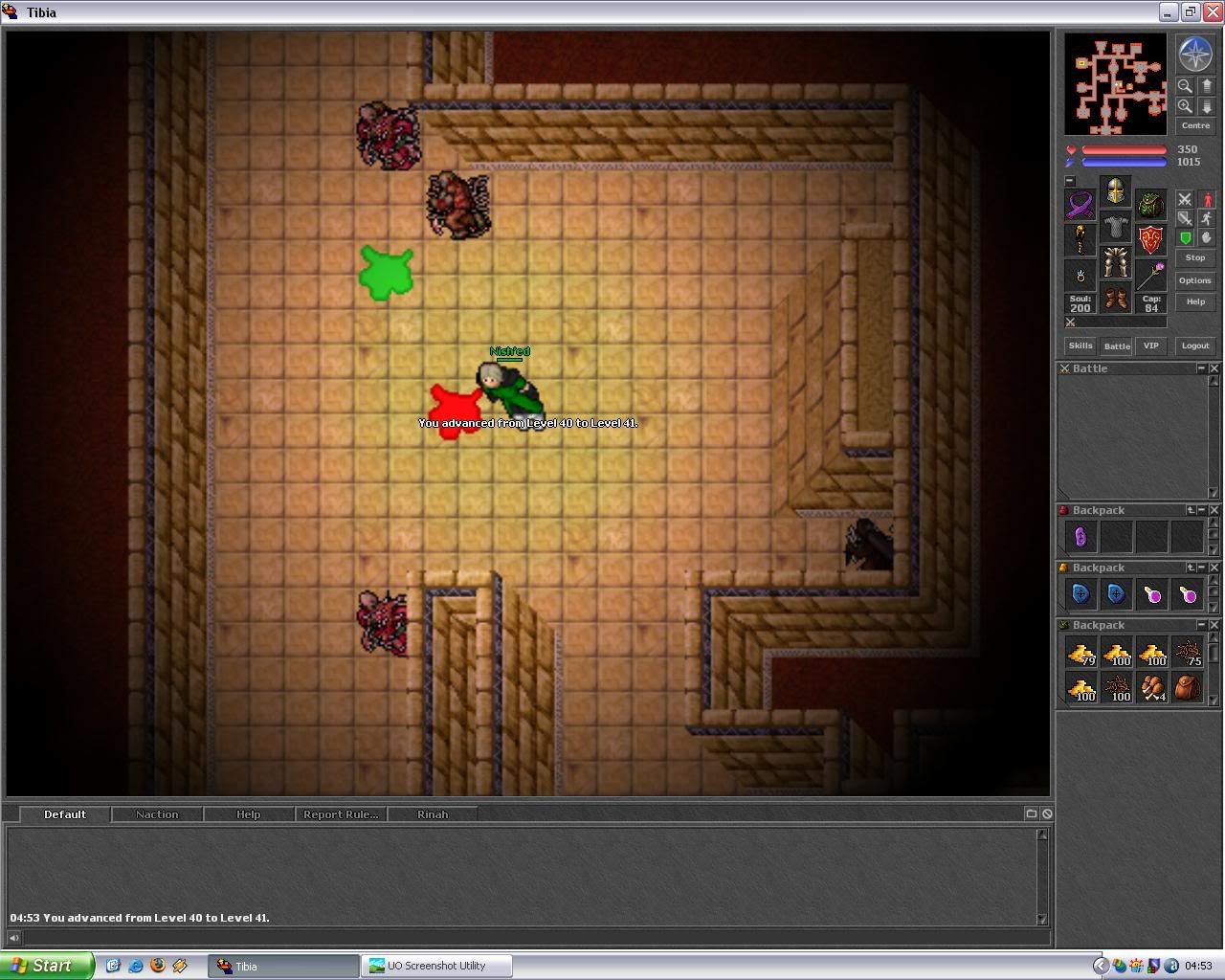Select the wand in ammo slot
This screenshot has width=1225, height=980.
click(x=1151, y=276)
